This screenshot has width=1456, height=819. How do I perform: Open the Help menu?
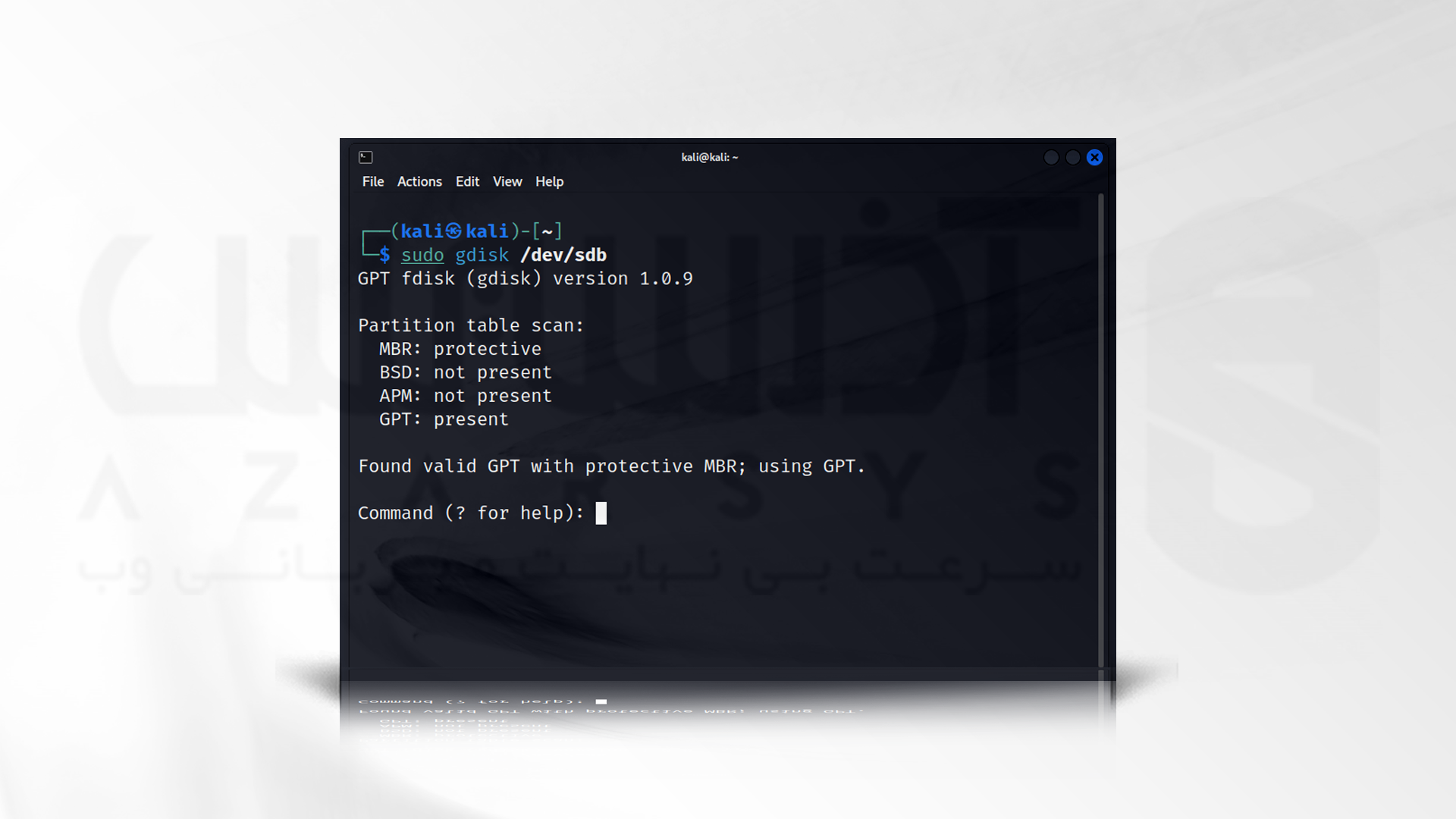pos(549,181)
